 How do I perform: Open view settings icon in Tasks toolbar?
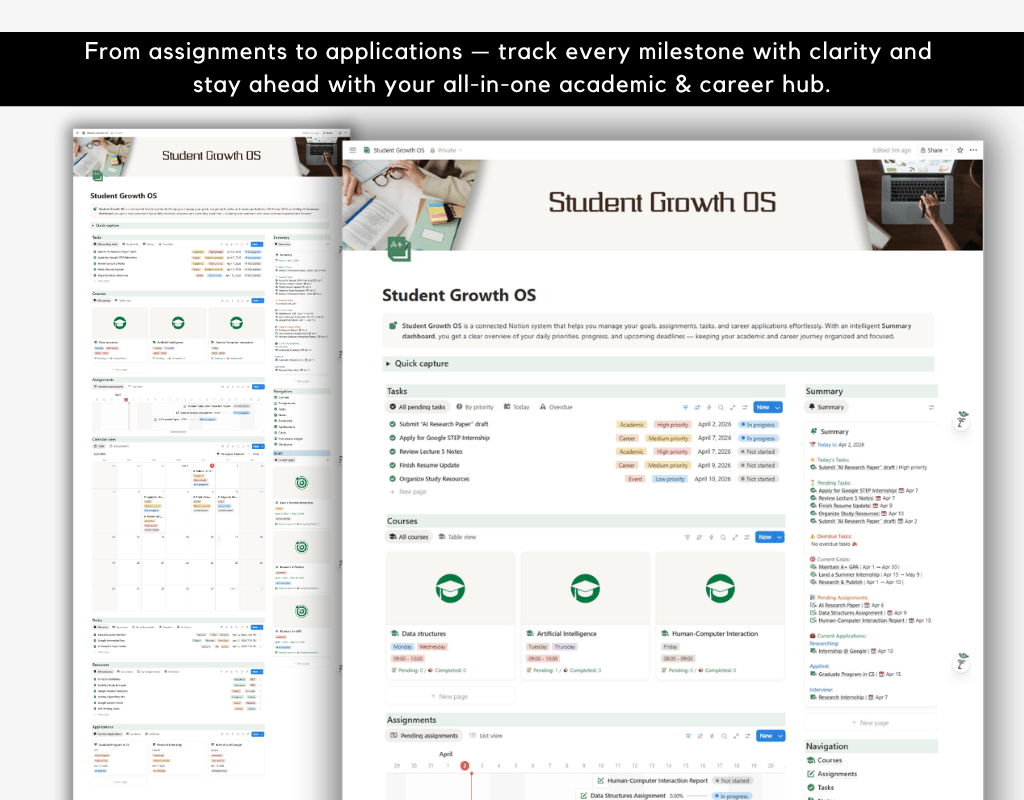pyautogui.click(x=744, y=408)
